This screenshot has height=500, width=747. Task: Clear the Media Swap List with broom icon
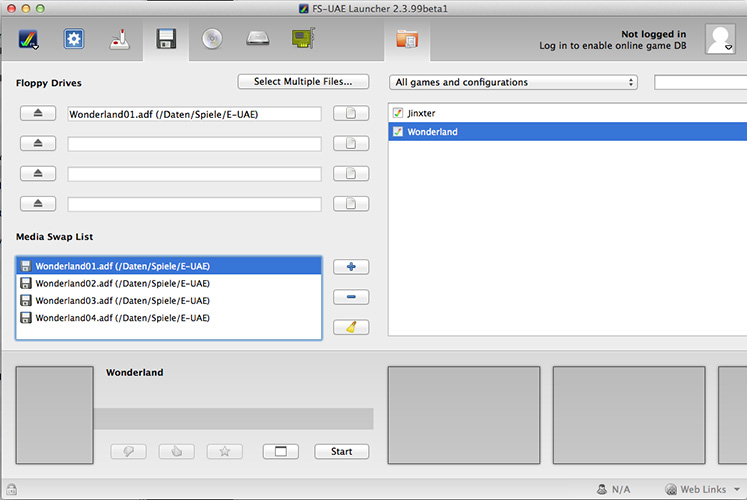coord(351,327)
